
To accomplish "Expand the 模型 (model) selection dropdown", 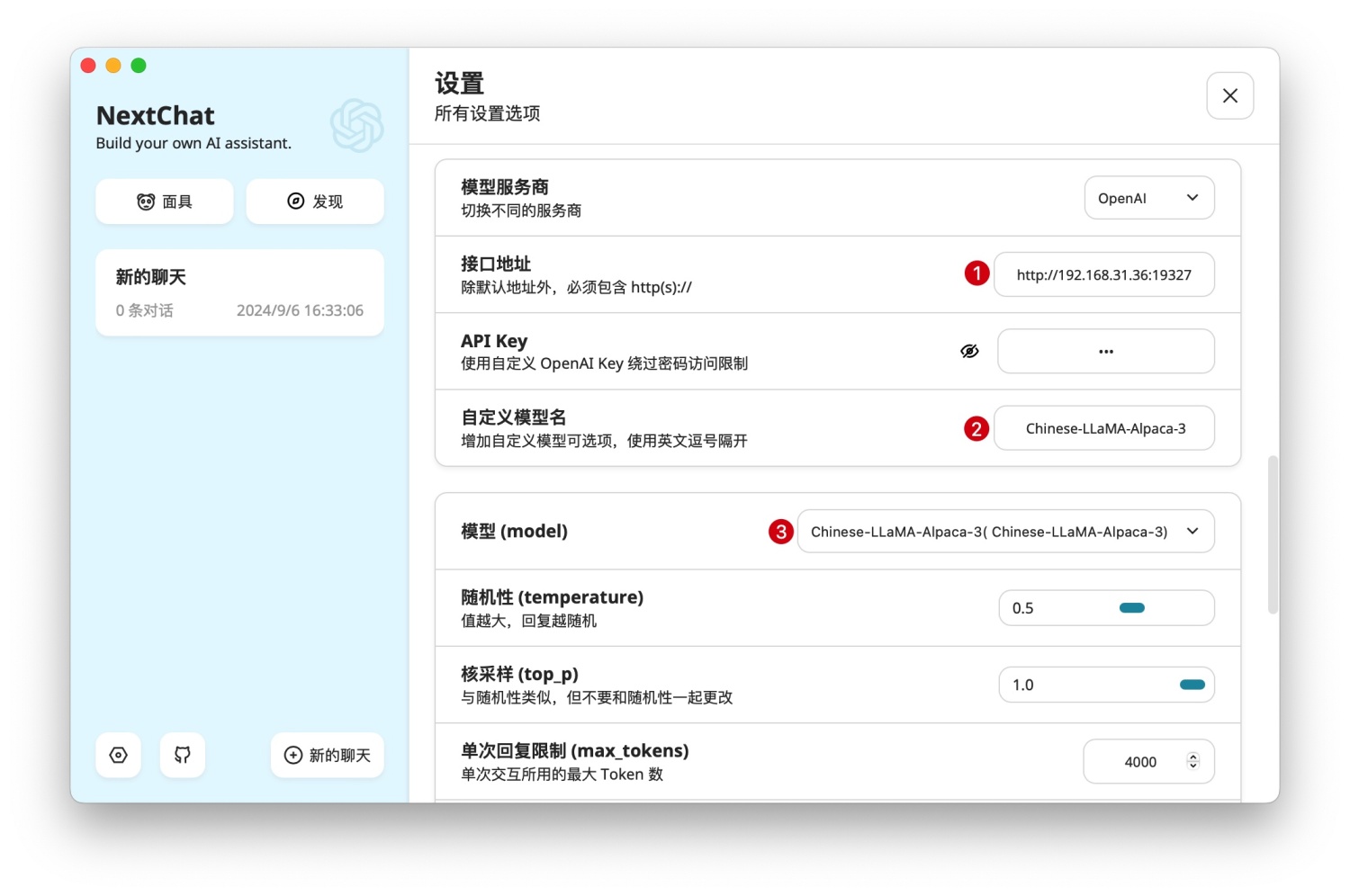I will tap(1006, 532).
